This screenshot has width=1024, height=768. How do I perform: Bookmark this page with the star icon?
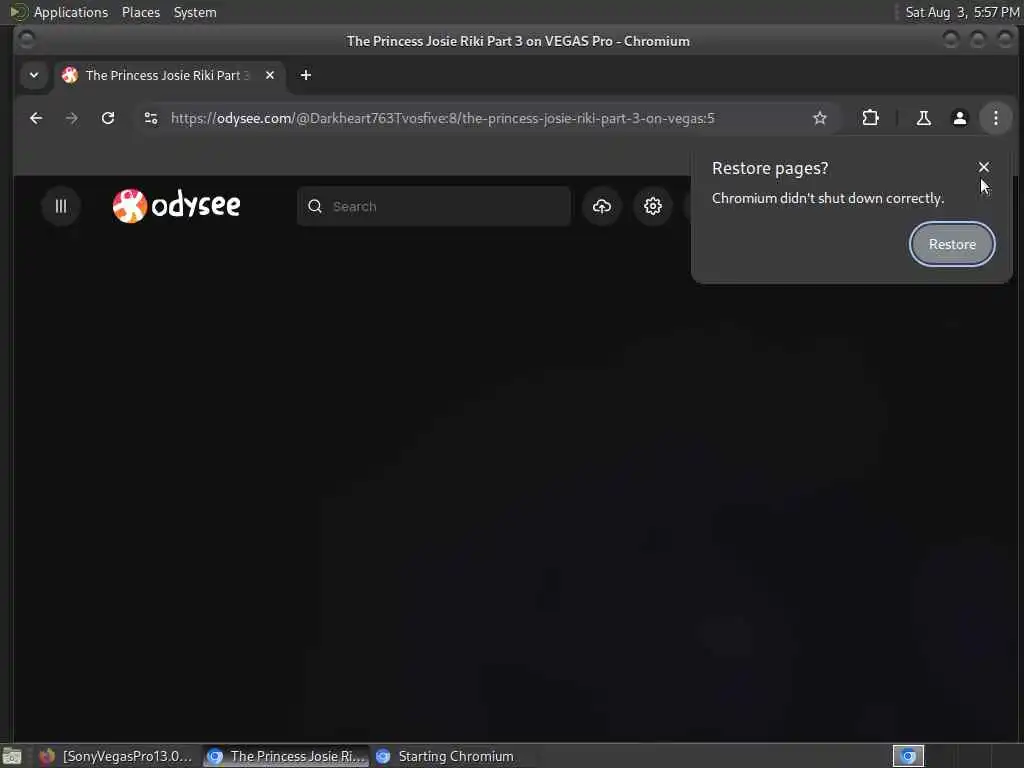820,118
